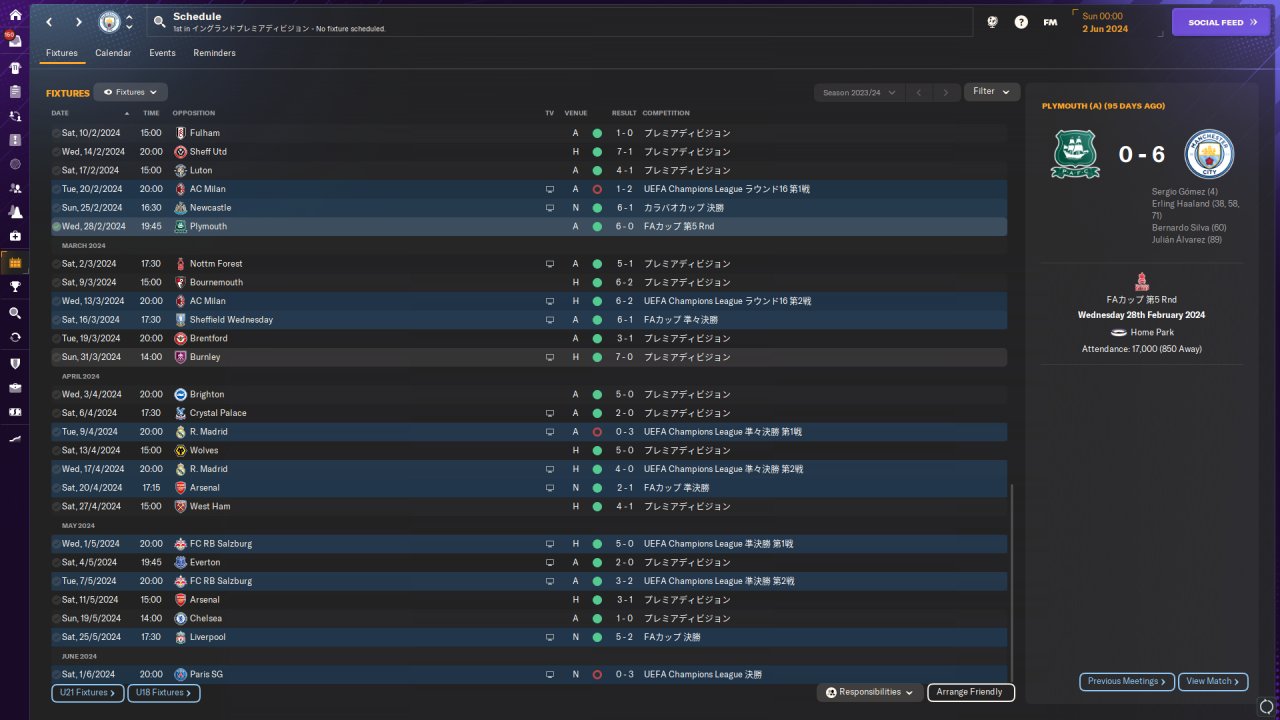Screen dimensions: 1280x720
Task: Click the search magnifier icon in the top bar
Action: point(160,21)
